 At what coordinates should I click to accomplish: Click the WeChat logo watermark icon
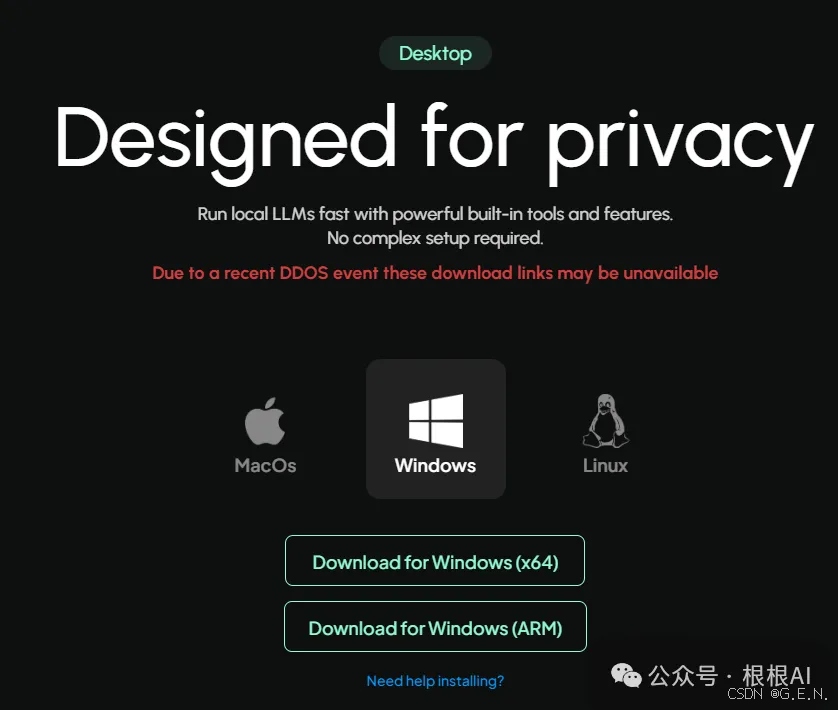click(x=626, y=675)
